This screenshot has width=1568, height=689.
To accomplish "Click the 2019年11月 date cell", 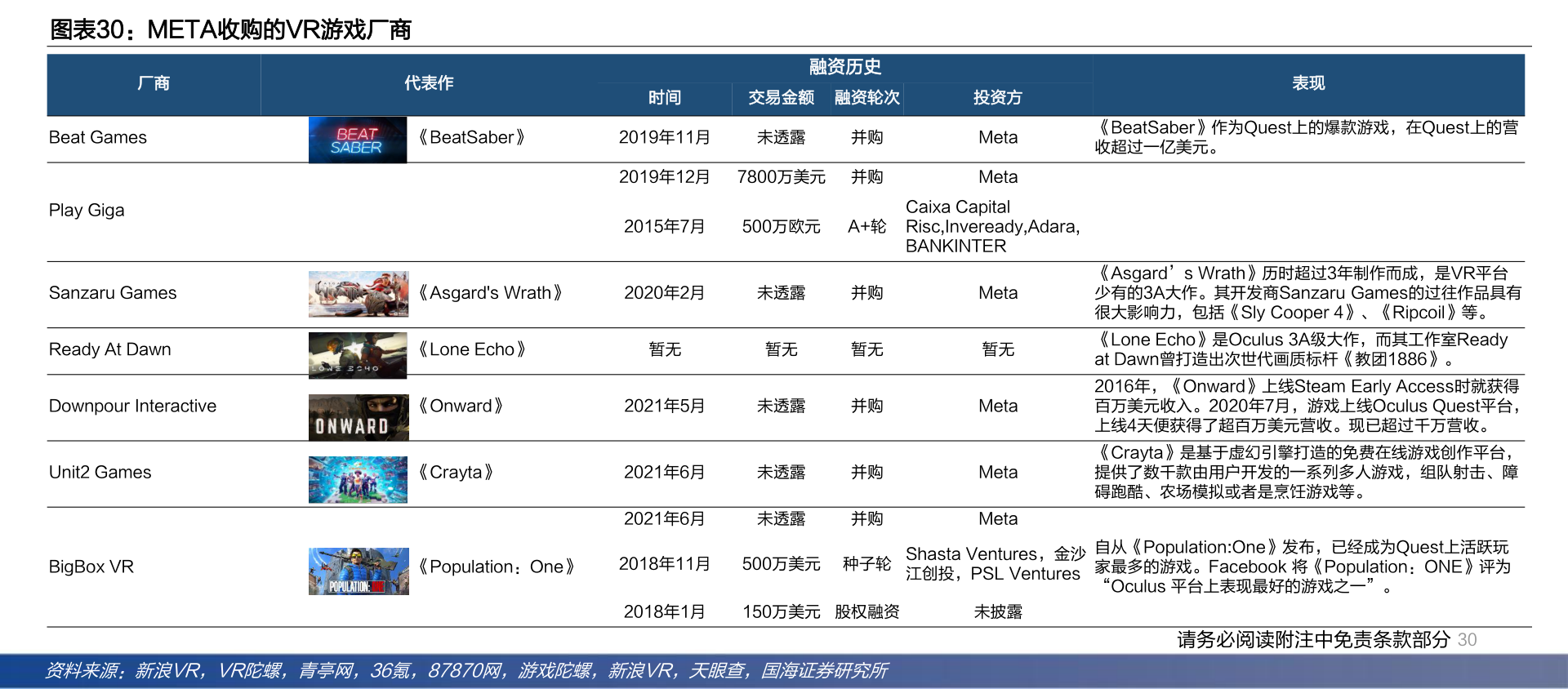I will point(665,137).
